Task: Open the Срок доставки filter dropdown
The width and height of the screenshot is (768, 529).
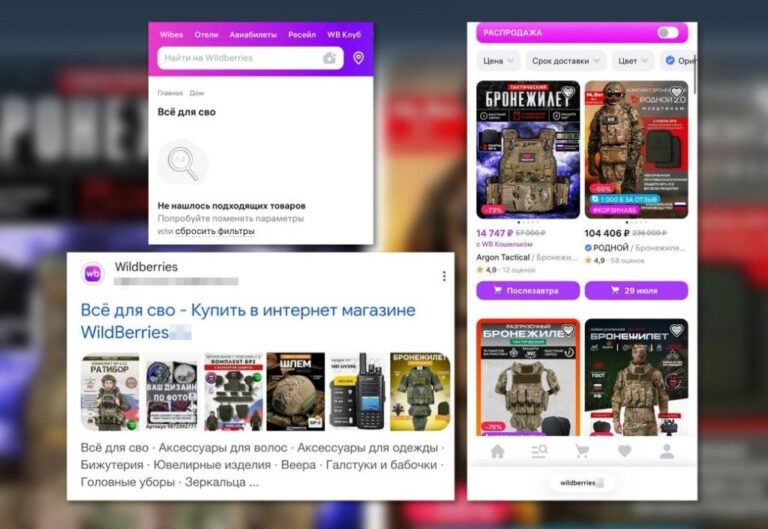Action: tap(566, 61)
